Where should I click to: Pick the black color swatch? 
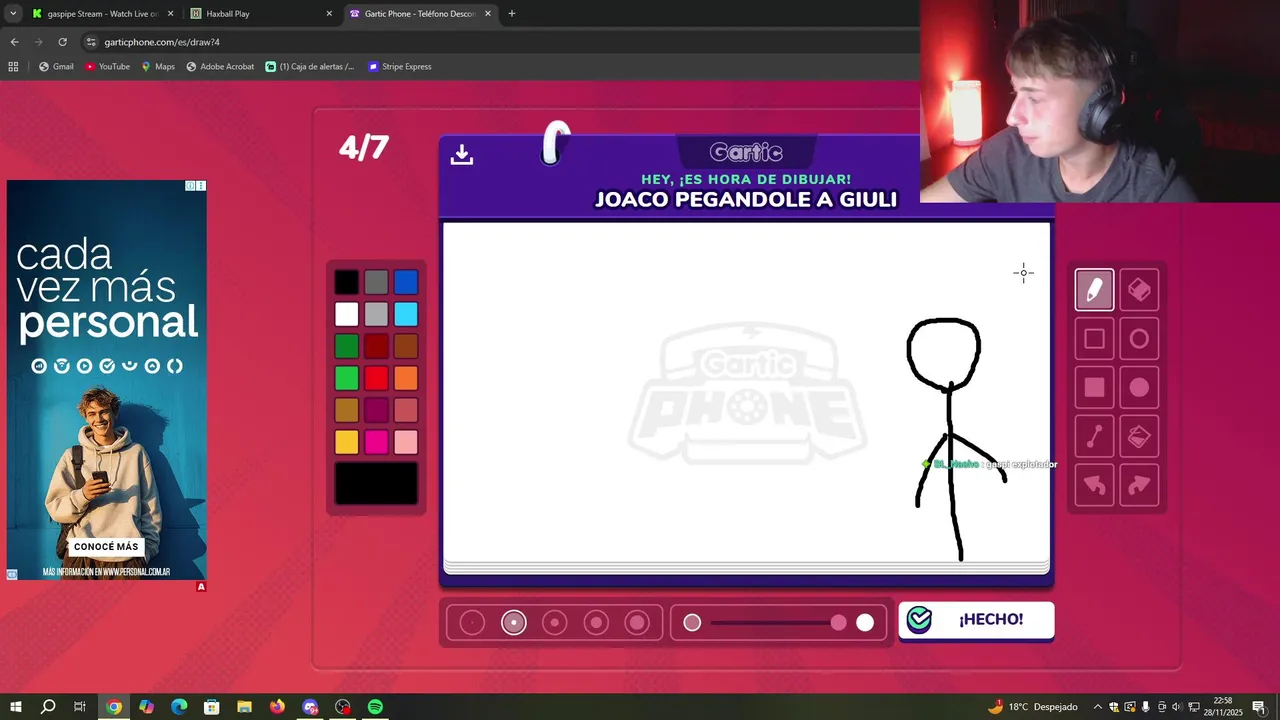(x=346, y=282)
